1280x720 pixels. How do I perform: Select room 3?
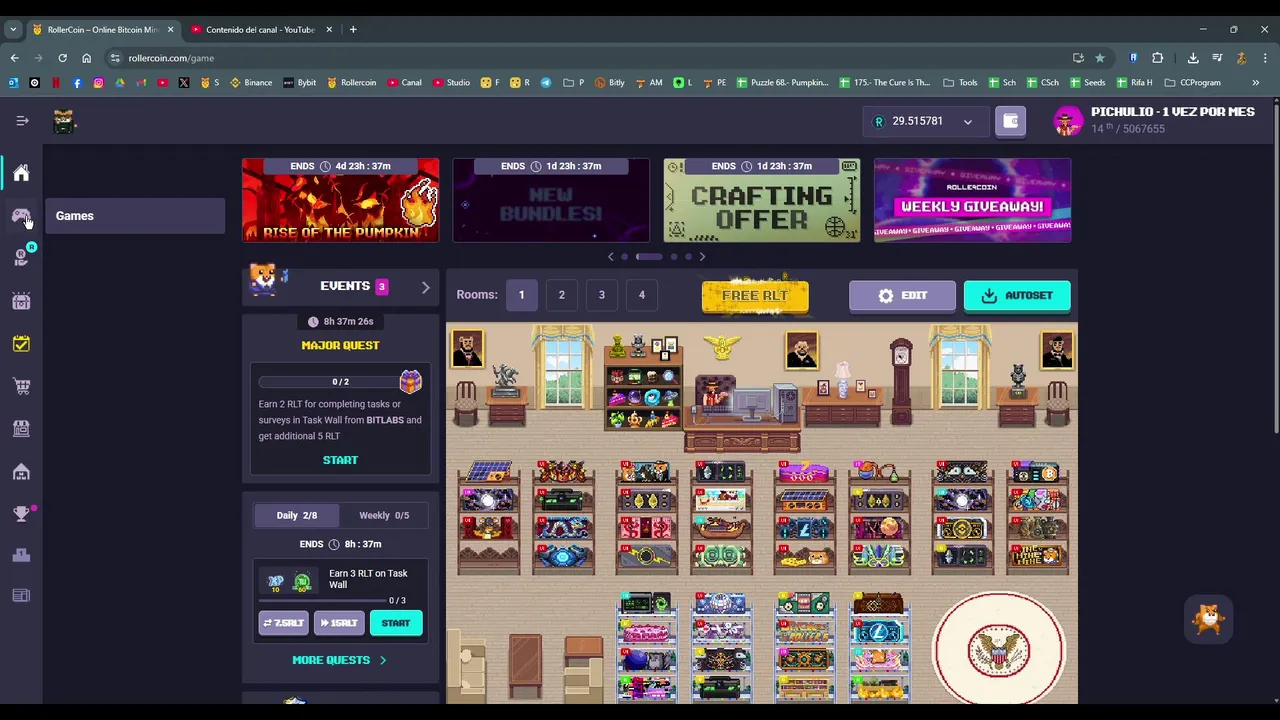pos(601,295)
